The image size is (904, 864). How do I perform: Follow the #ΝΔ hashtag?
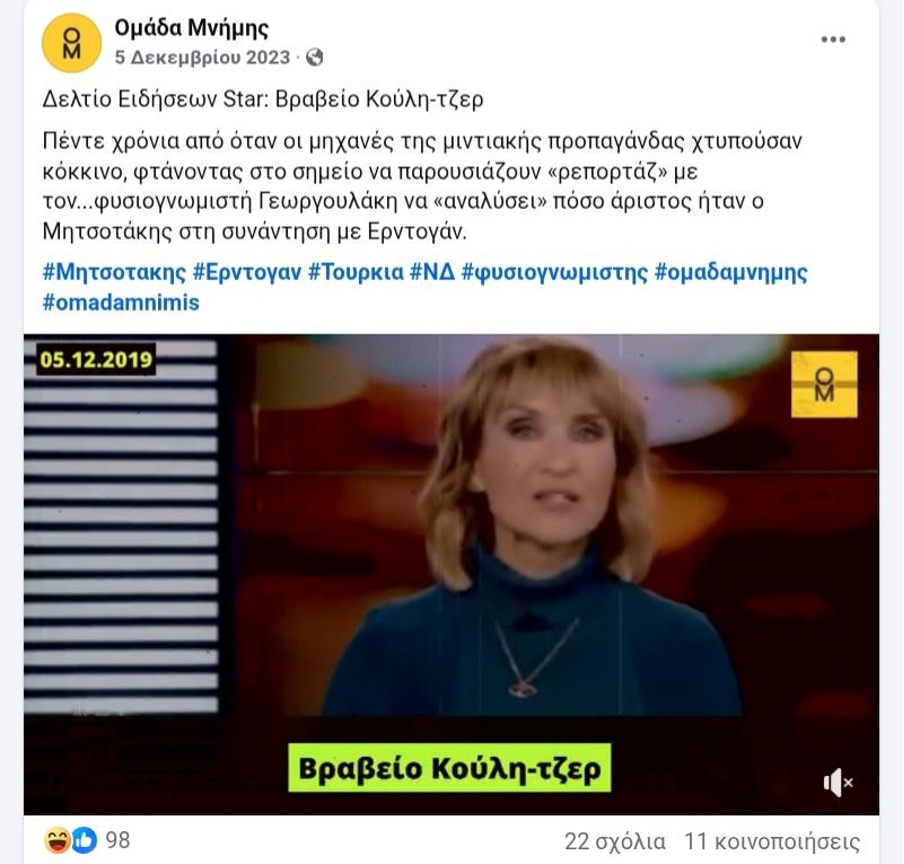(432, 272)
